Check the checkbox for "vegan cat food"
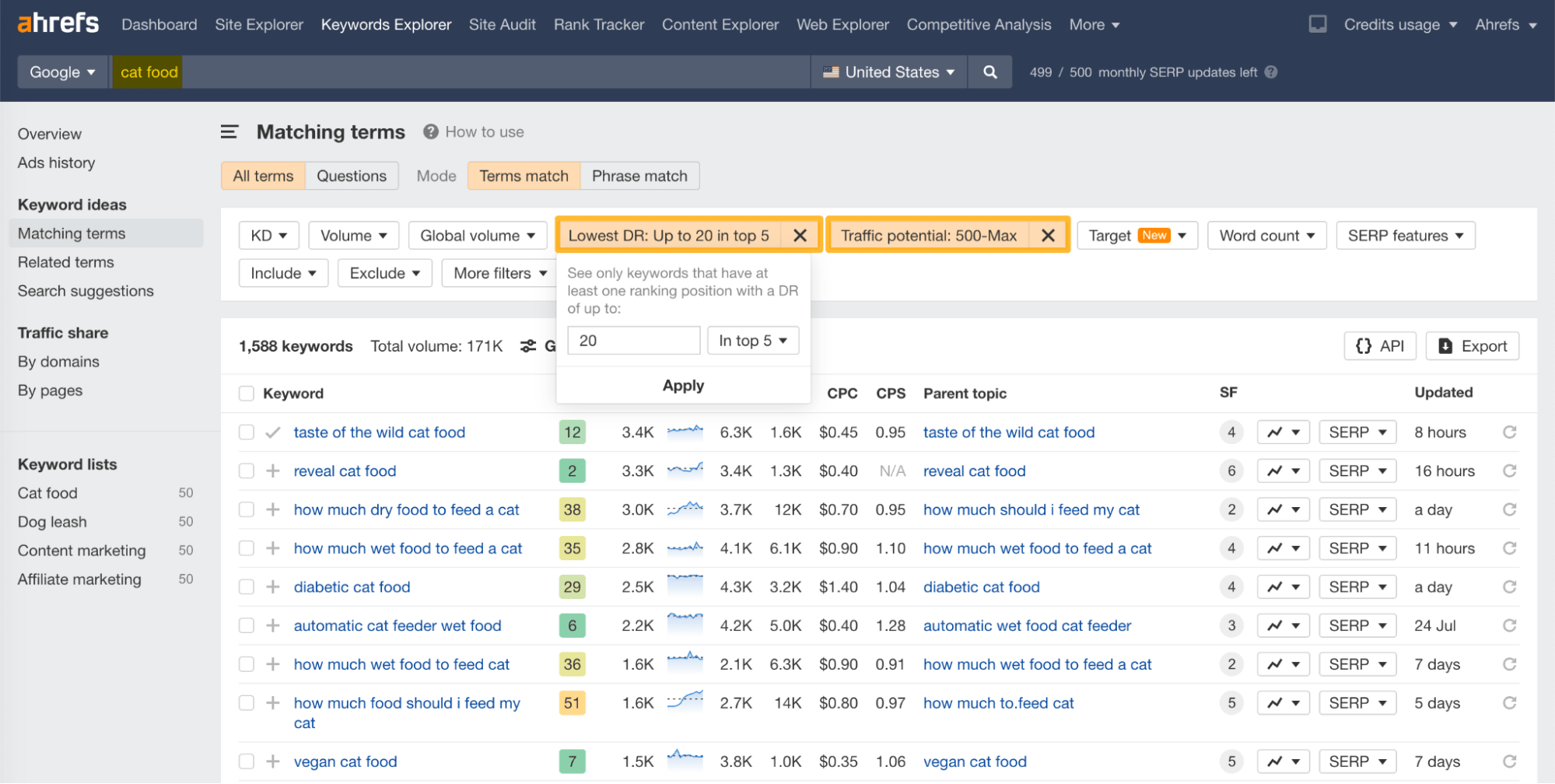 [x=246, y=761]
